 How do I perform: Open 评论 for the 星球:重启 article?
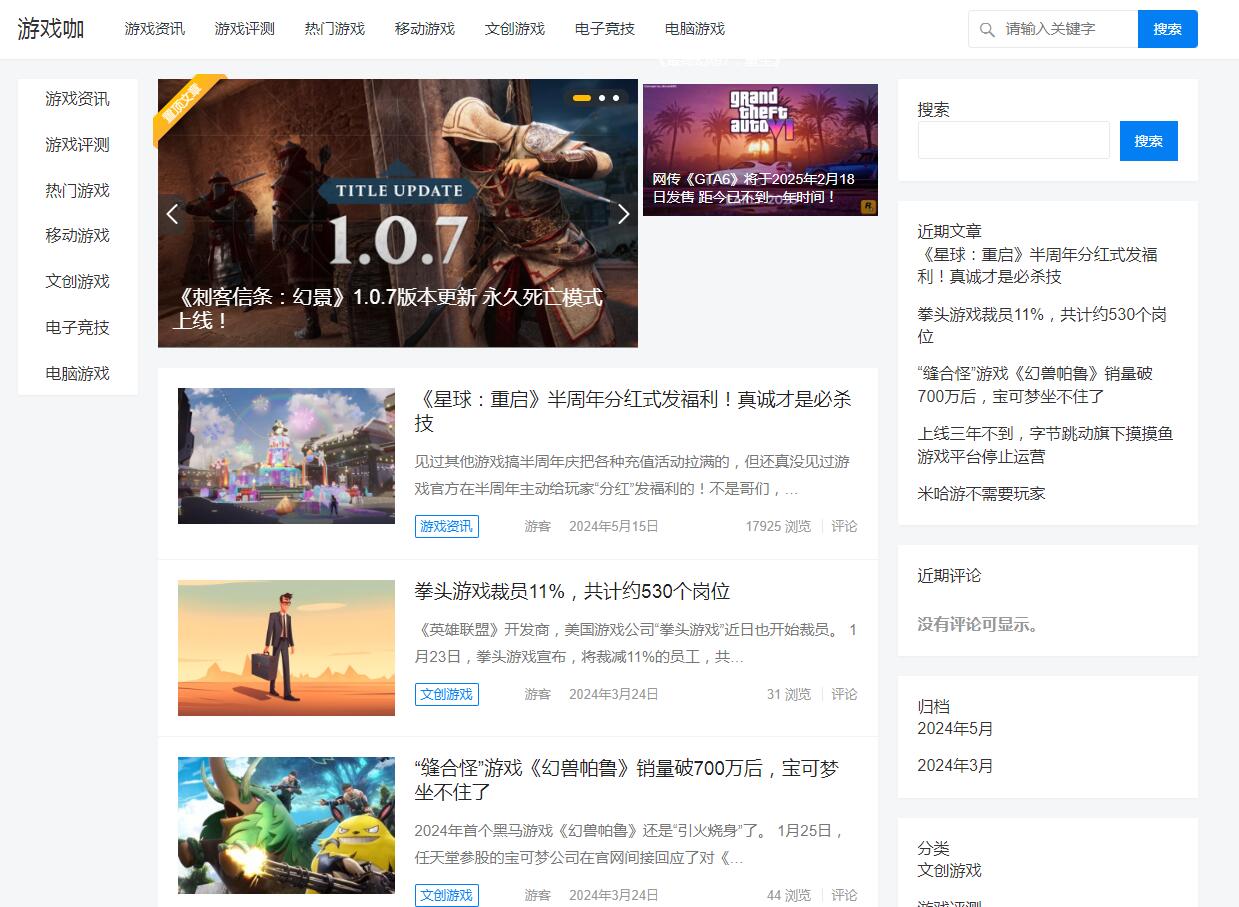(x=844, y=526)
